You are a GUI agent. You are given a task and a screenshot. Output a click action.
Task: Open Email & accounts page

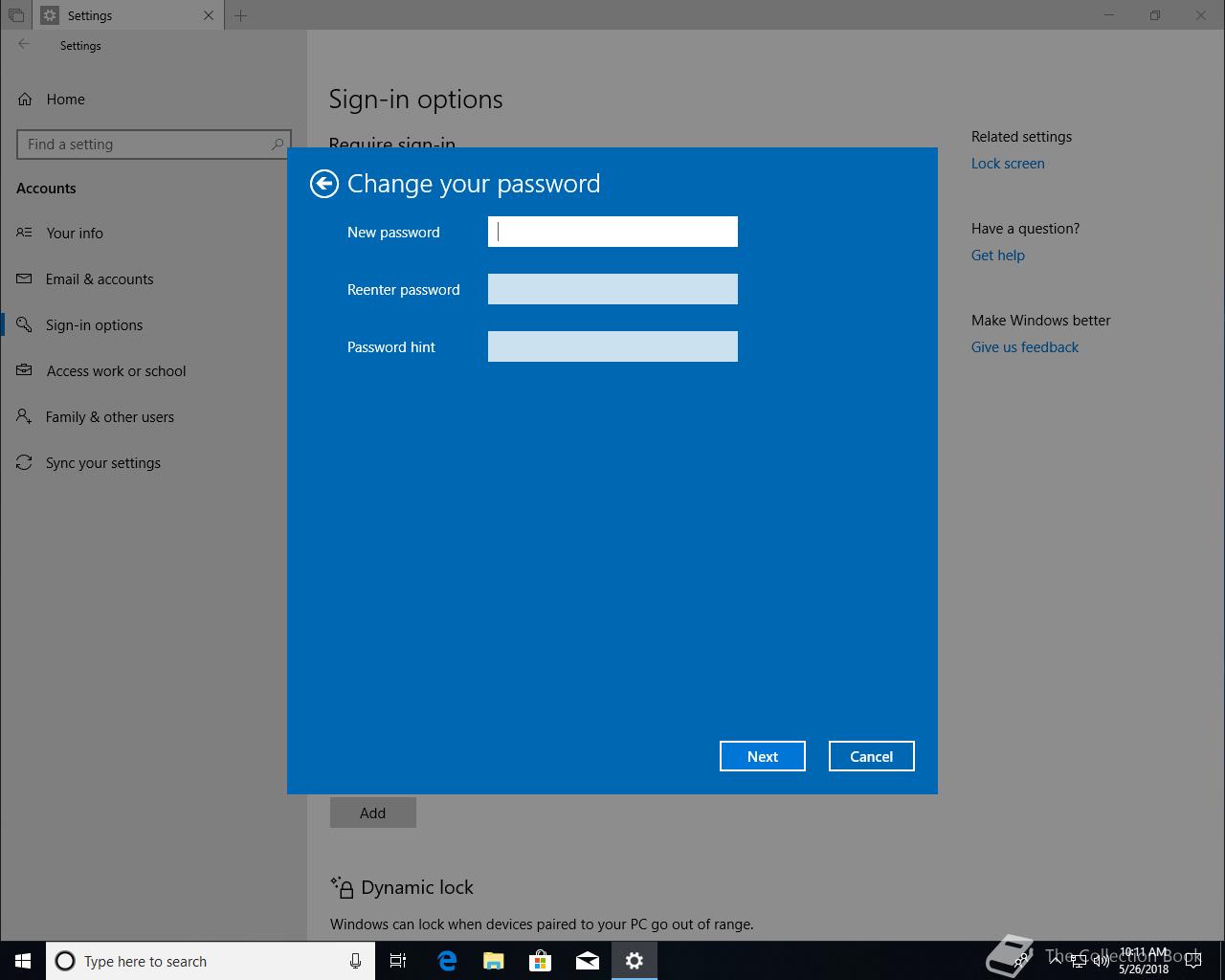[x=153, y=279]
